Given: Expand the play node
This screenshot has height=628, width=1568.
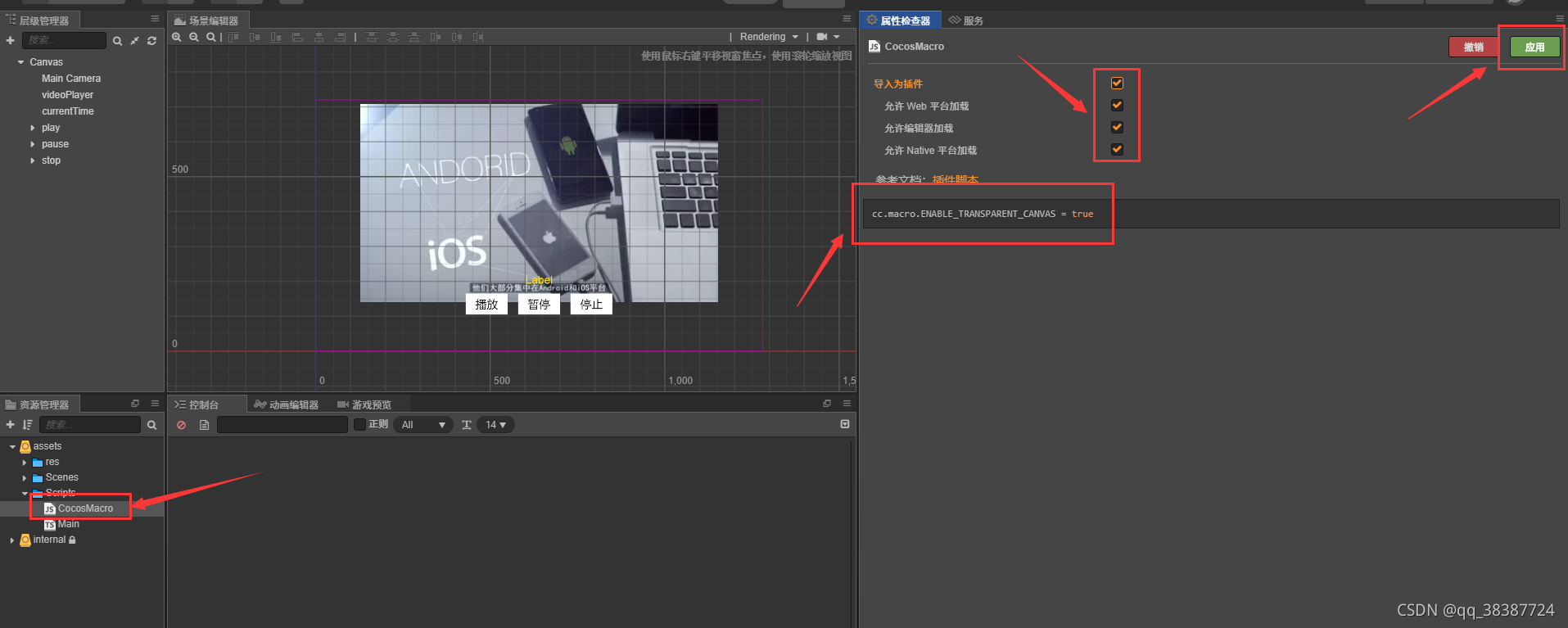Looking at the screenshot, I should point(33,128).
